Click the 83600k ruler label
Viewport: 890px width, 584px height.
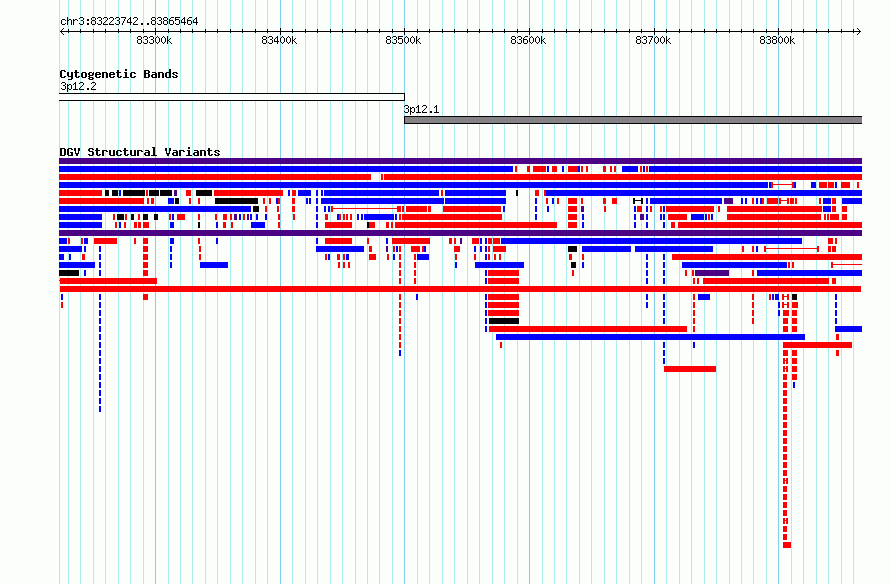[x=528, y=40]
